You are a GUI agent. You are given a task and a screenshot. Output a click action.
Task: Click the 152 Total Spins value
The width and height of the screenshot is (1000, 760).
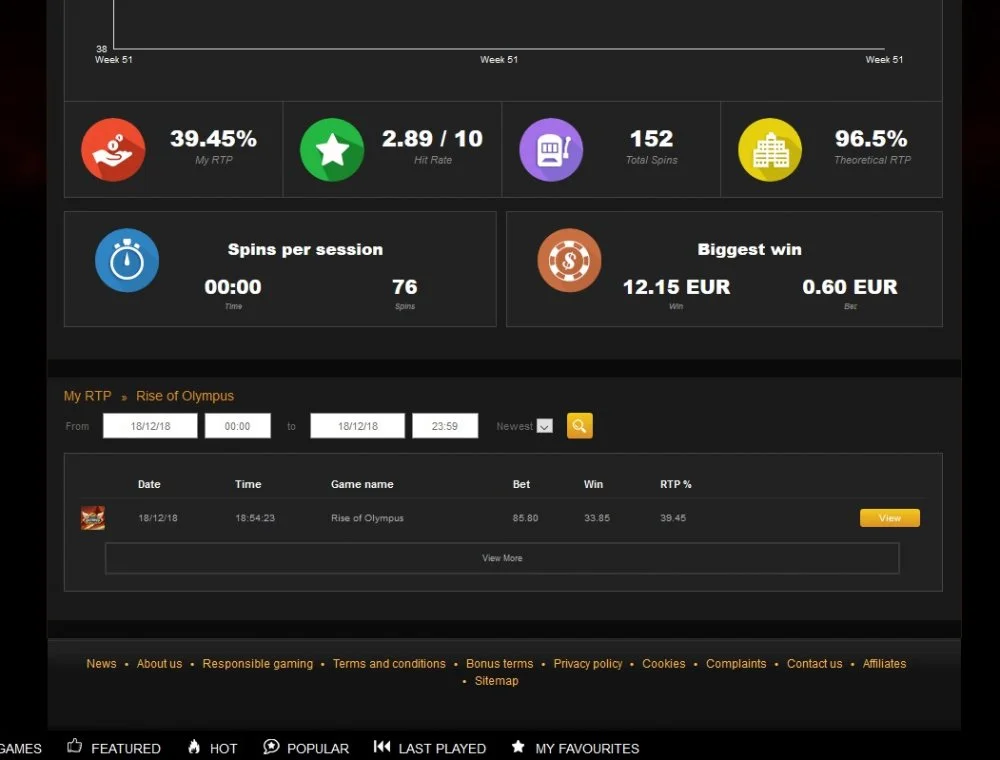(651, 138)
